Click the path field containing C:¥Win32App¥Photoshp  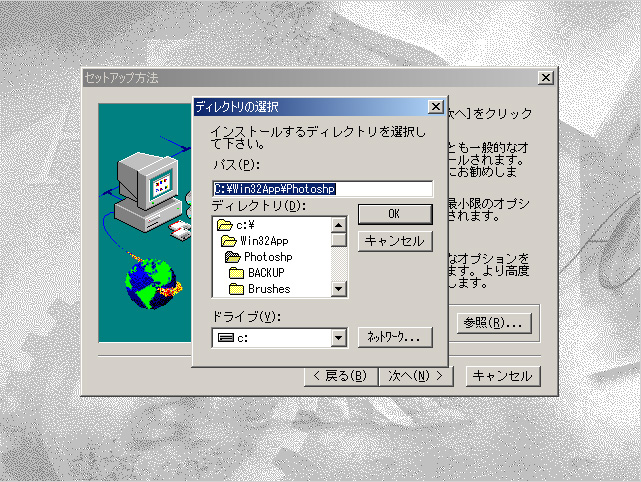click(323, 189)
